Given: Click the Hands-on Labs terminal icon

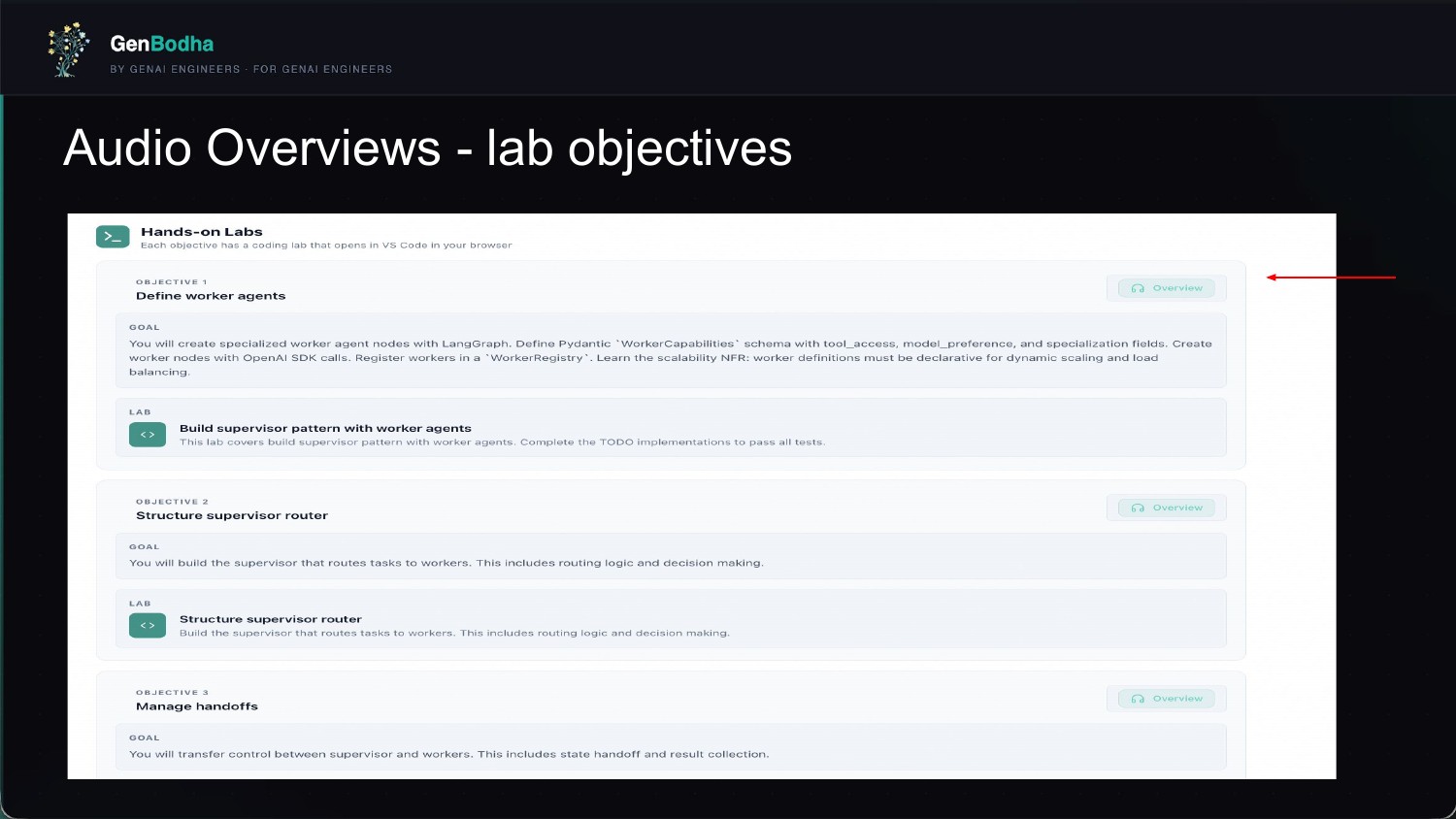Looking at the screenshot, I should 113,237.
